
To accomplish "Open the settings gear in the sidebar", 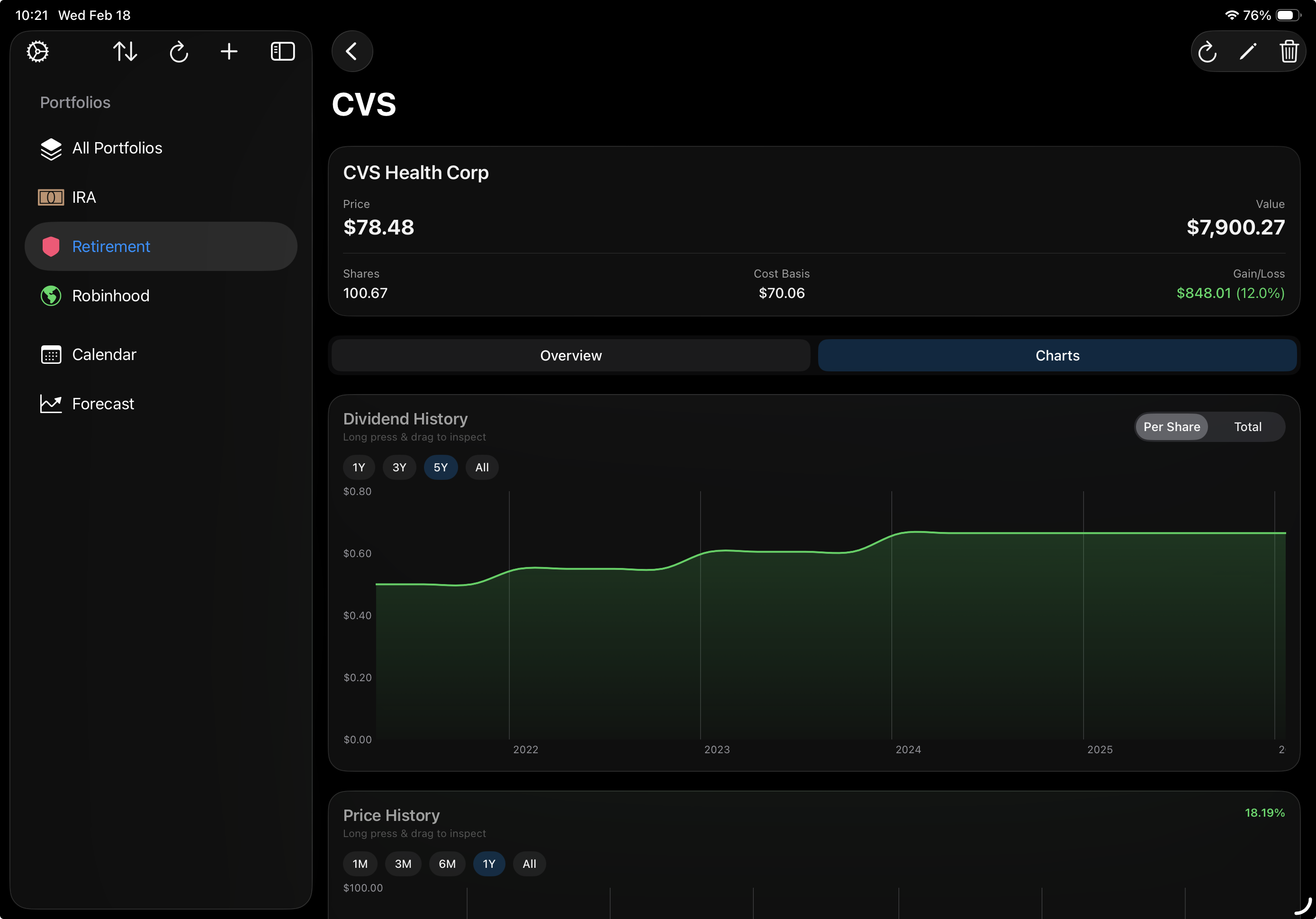I will coord(38,52).
